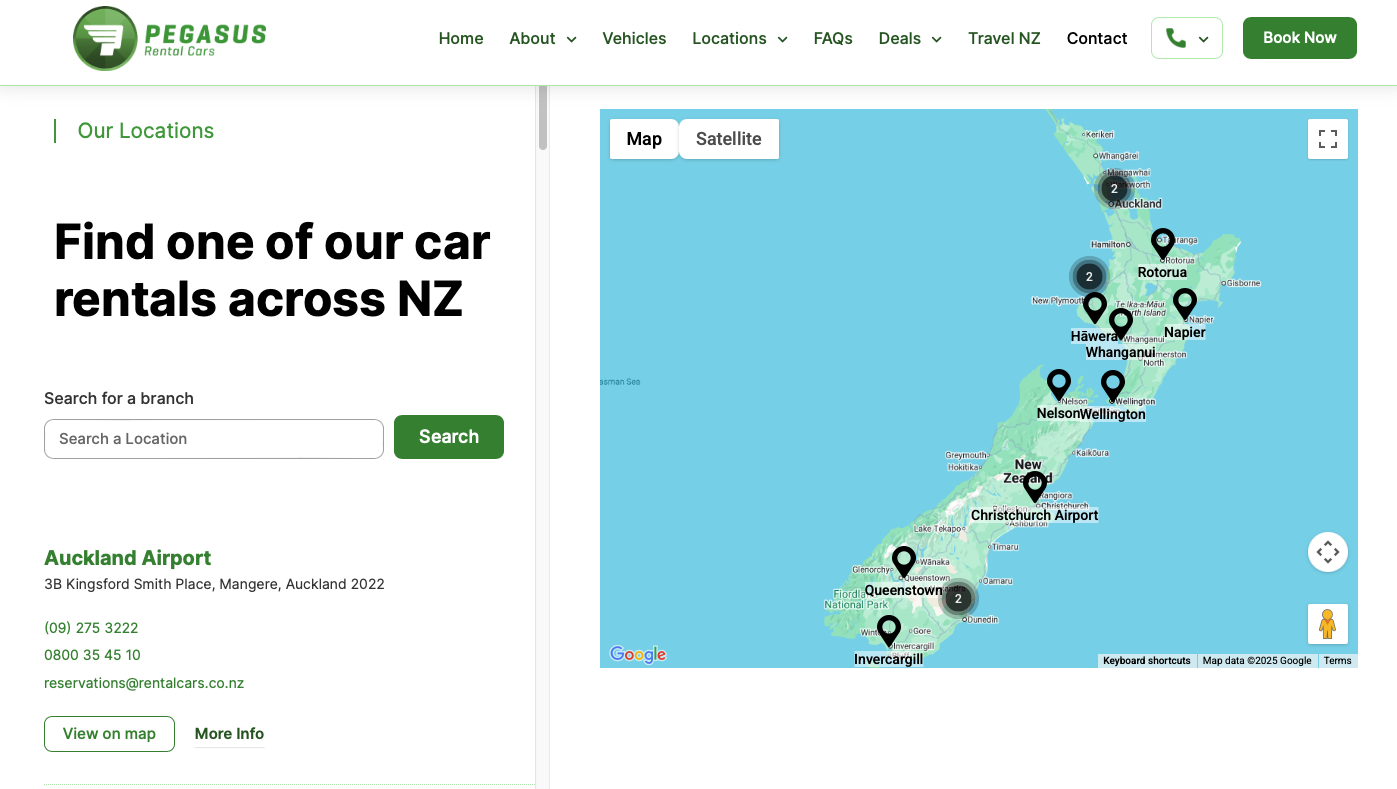Open the map Terms link
This screenshot has width=1397, height=789.
1337,661
